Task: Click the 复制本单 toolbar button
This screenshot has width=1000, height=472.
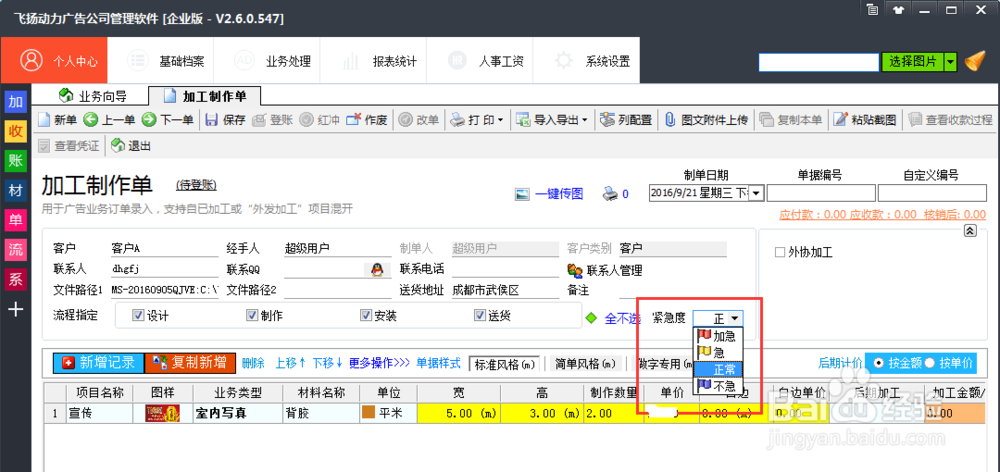Action: 791,119
